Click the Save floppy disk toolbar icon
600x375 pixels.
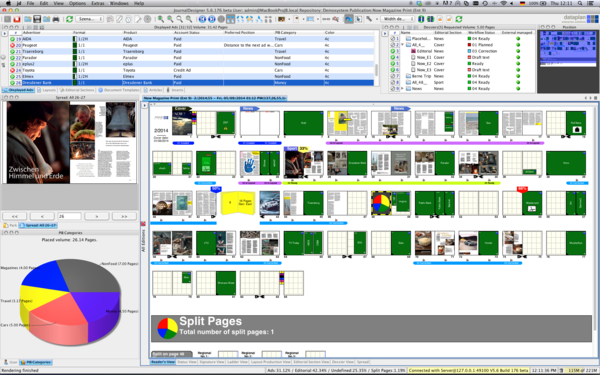point(37,19)
